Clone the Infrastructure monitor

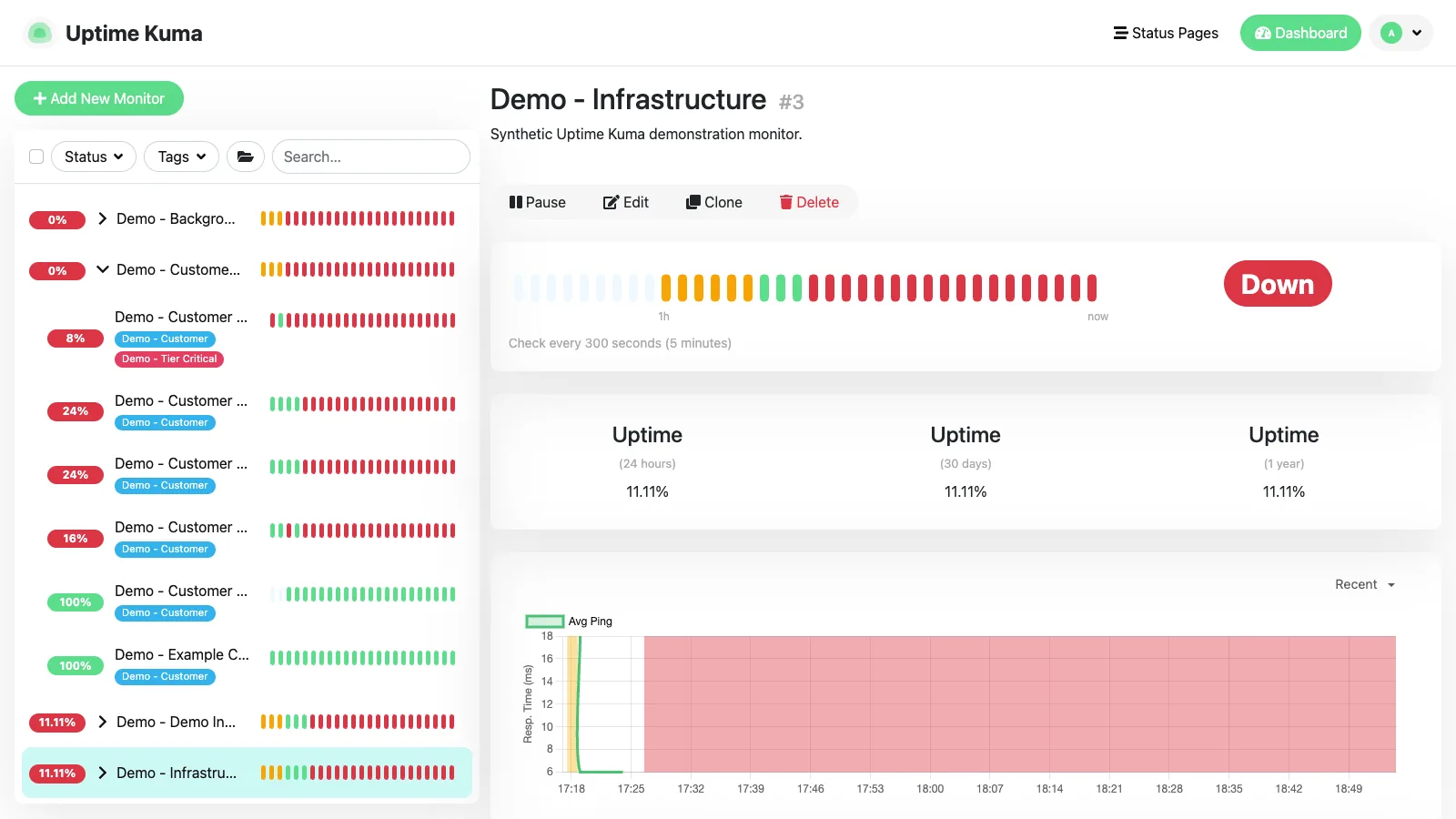(x=714, y=202)
